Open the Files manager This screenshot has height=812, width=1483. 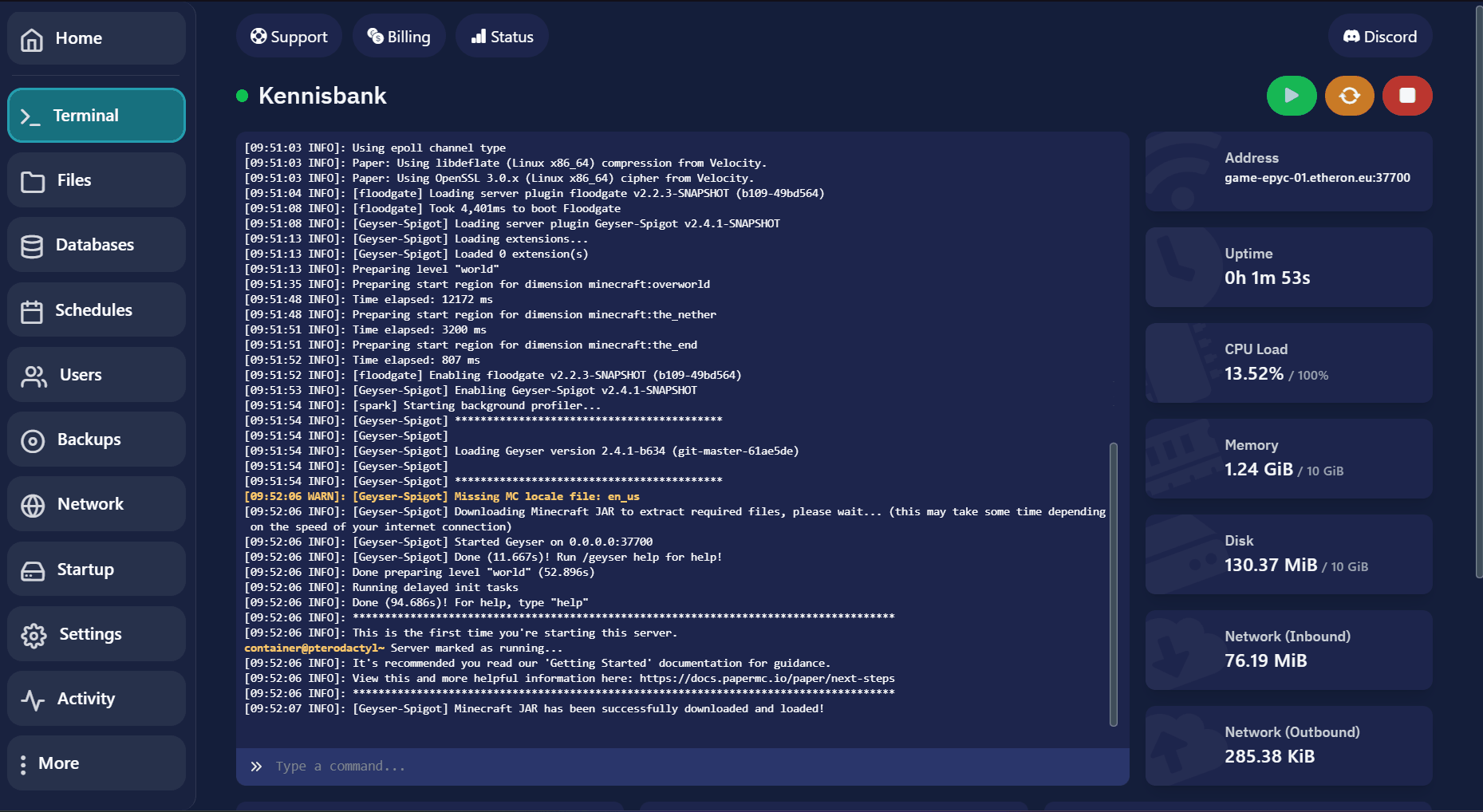pos(97,180)
